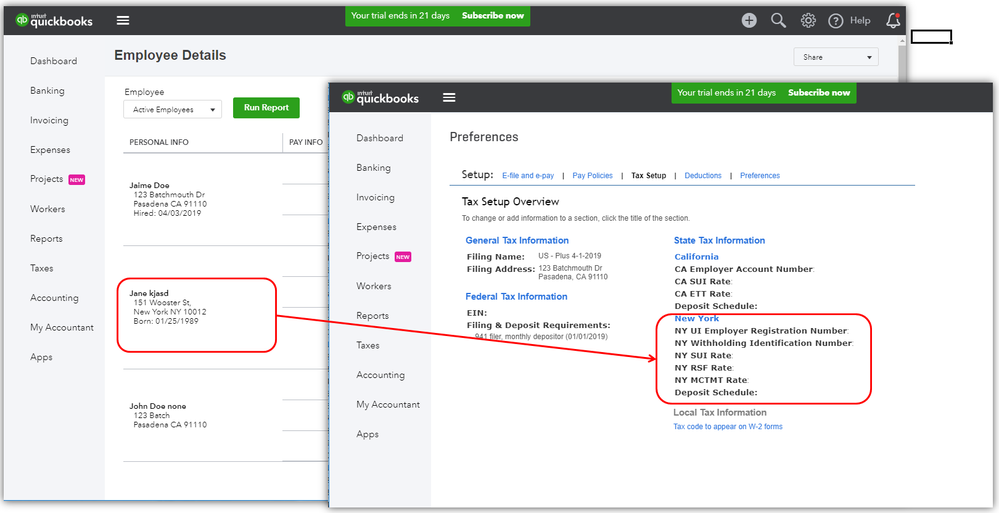This screenshot has height=513, width=999.
Task: Open the magnifier search icon
Action: (779, 20)
